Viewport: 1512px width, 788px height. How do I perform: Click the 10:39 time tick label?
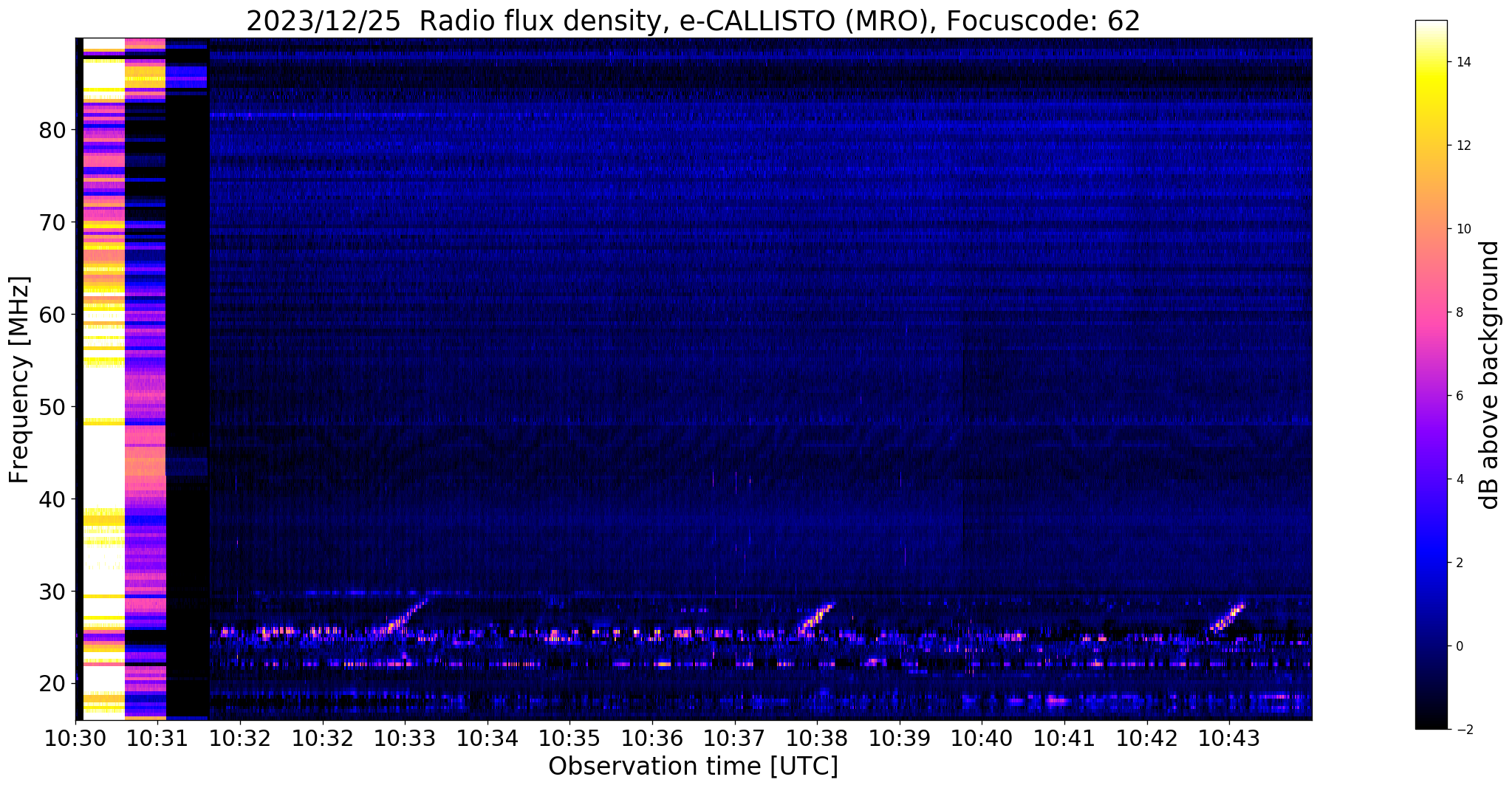tap(900, 739)
